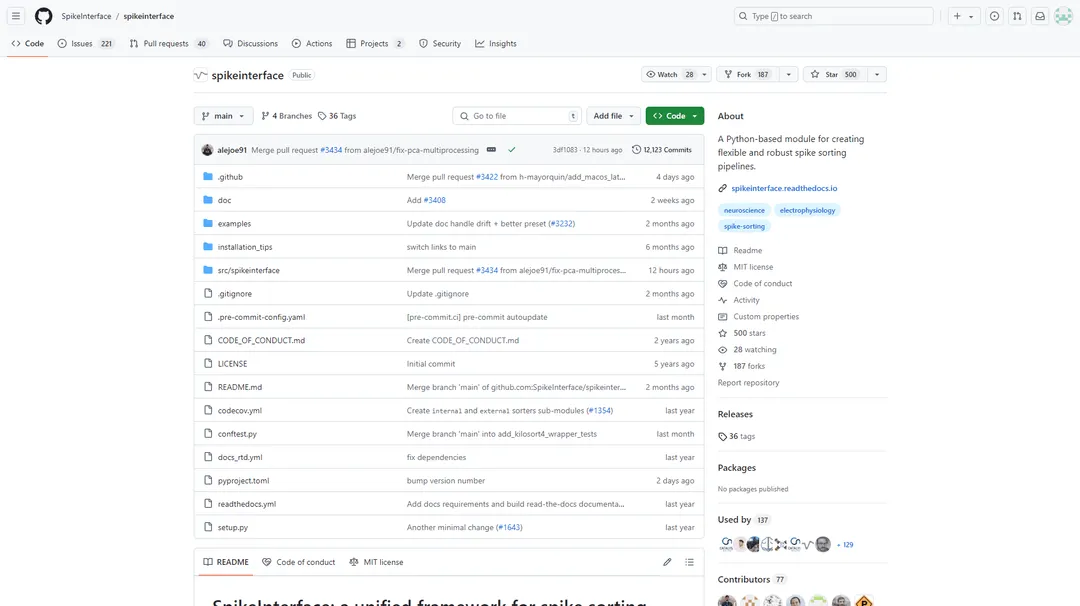Open the hamburger navigation menu
The height and width of the screenshot is (606, 1080).
point(16,16)
